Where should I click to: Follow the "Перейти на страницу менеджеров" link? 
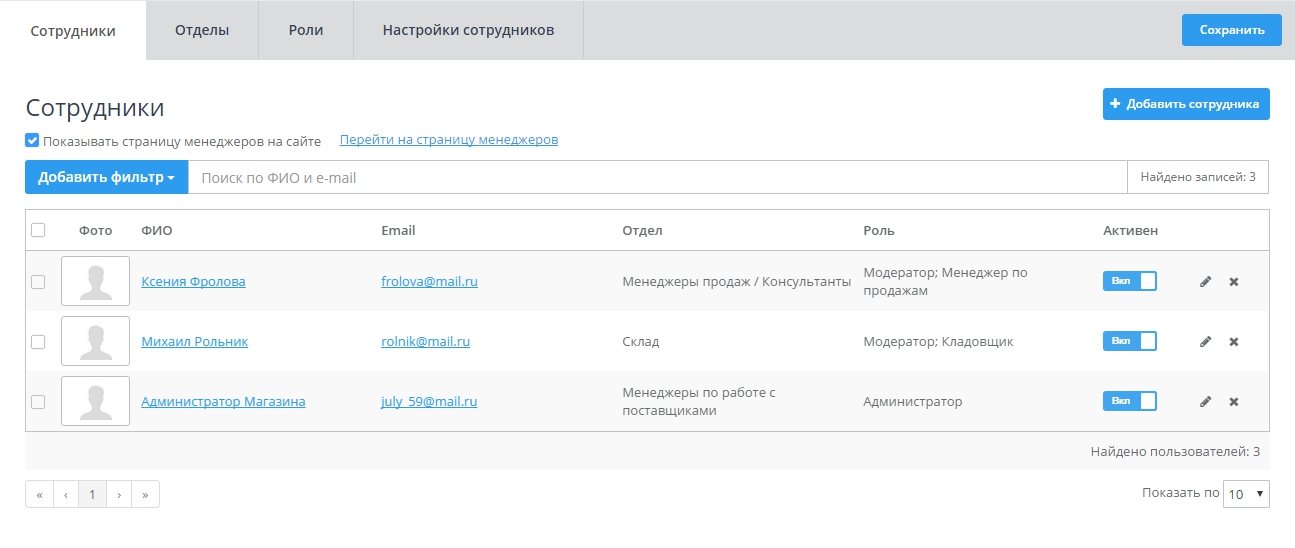[449, 140]
